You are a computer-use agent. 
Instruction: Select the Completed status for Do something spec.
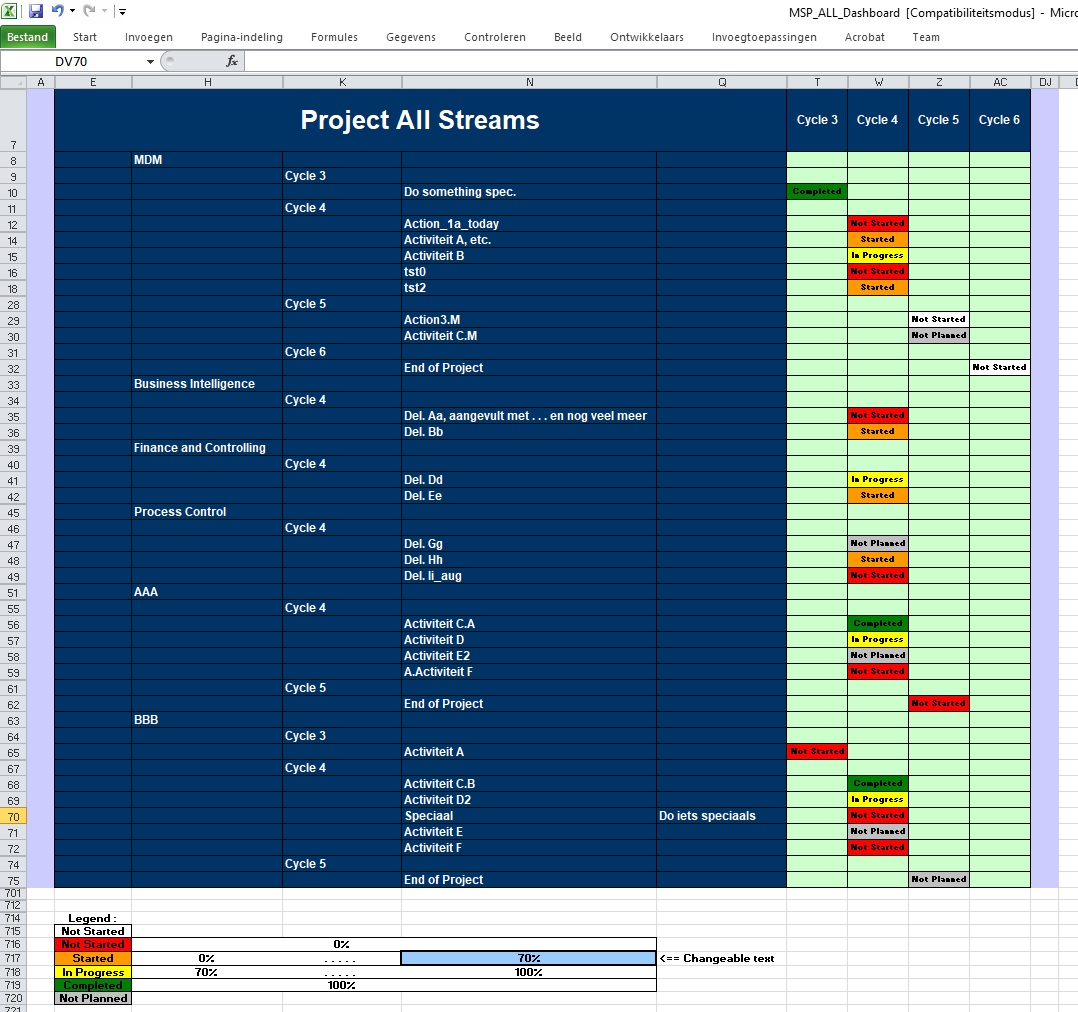pos(817,191)
